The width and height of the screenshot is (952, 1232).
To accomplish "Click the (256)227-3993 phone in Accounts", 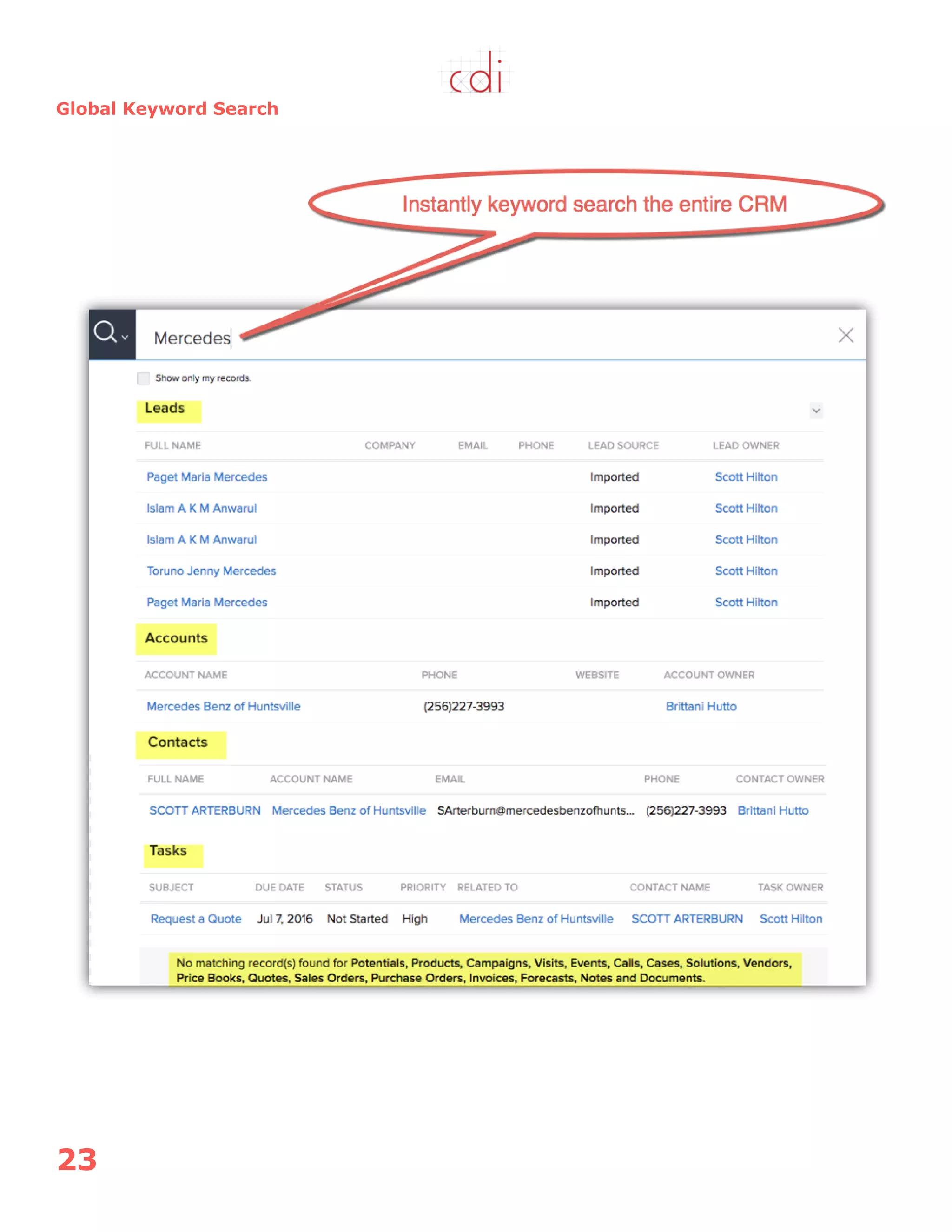I will 463,706.
